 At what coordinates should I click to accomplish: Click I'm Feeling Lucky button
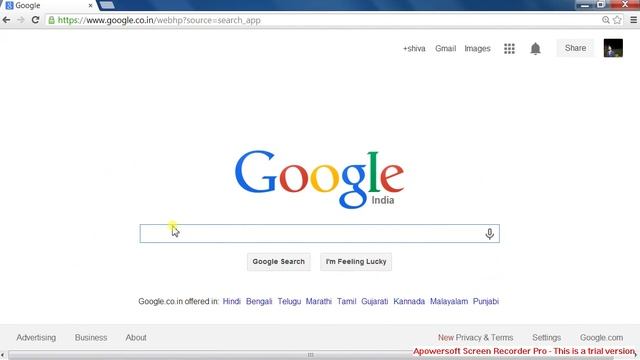pos(356,262)
